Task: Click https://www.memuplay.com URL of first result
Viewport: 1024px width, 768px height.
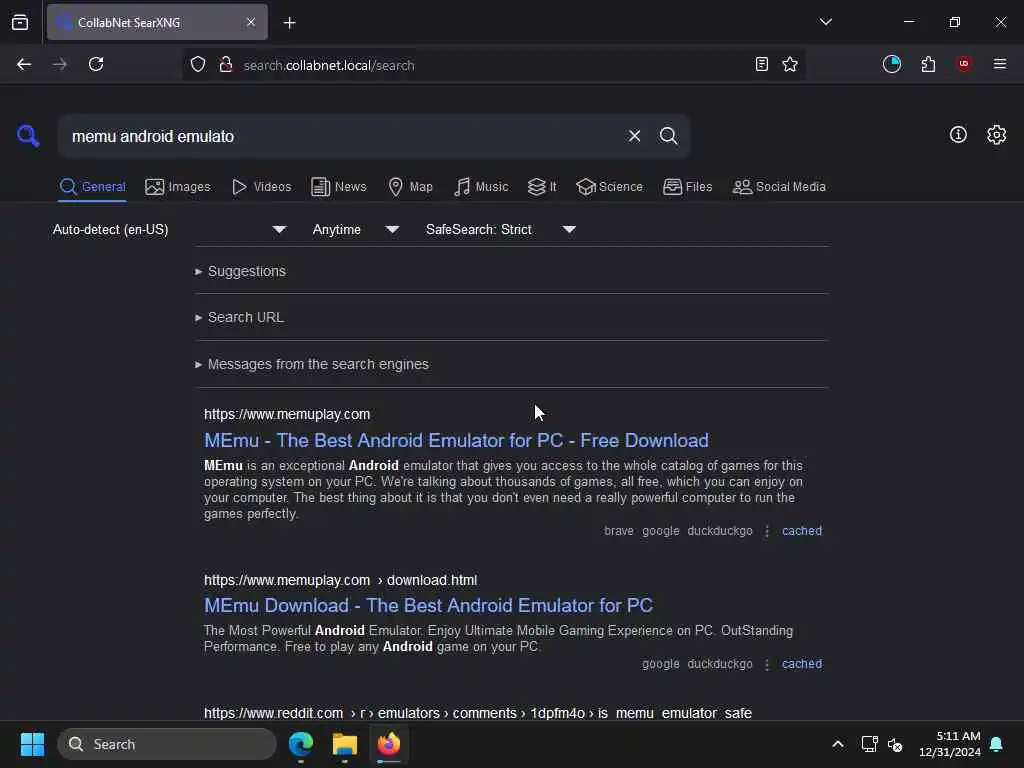Action: [287, 414]
